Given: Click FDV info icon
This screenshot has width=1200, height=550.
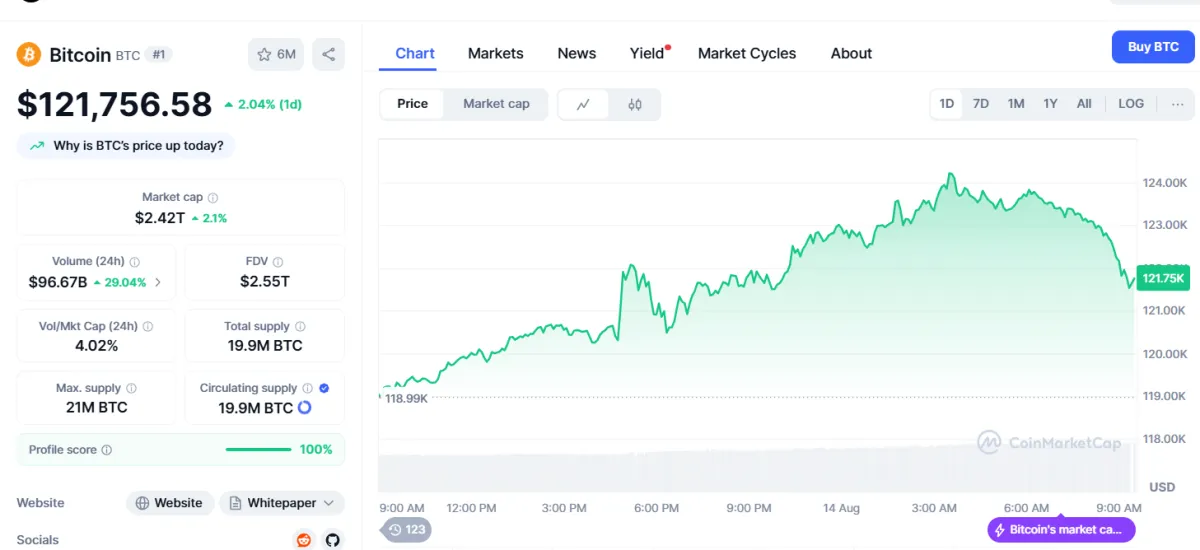Looking at the screenshot, I should 278,262.
